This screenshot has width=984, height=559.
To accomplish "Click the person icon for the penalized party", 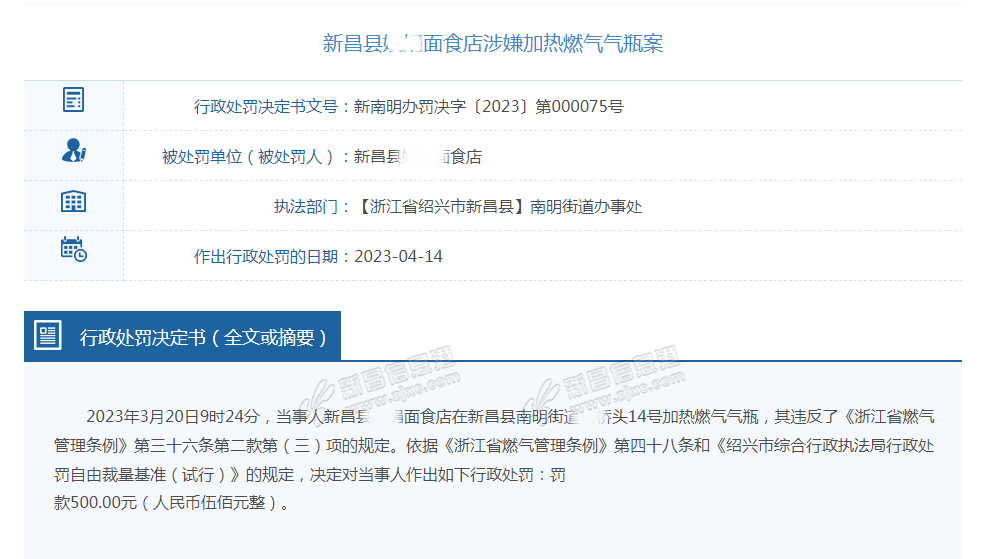I will (73, 151).
